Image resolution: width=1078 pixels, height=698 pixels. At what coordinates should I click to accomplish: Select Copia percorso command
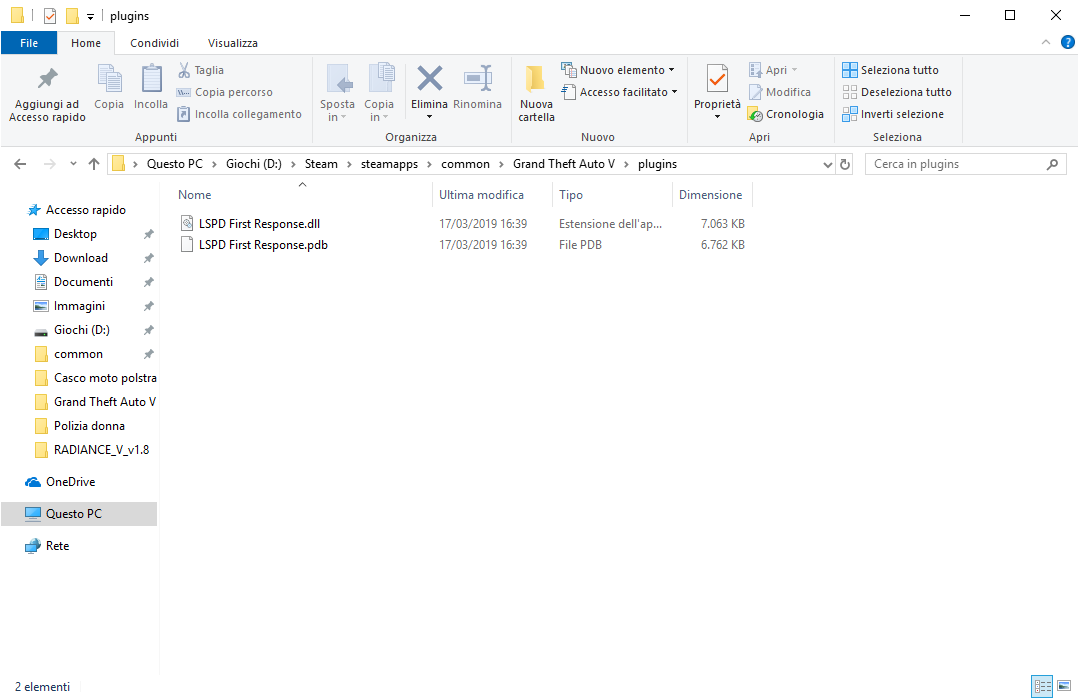click(x=225, y=92)
